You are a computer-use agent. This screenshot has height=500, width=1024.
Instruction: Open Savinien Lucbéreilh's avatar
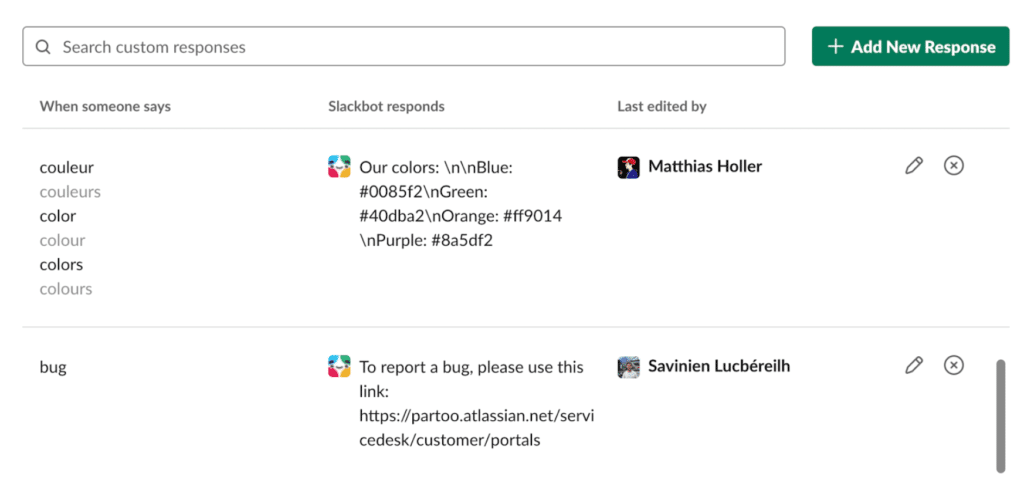628,367
